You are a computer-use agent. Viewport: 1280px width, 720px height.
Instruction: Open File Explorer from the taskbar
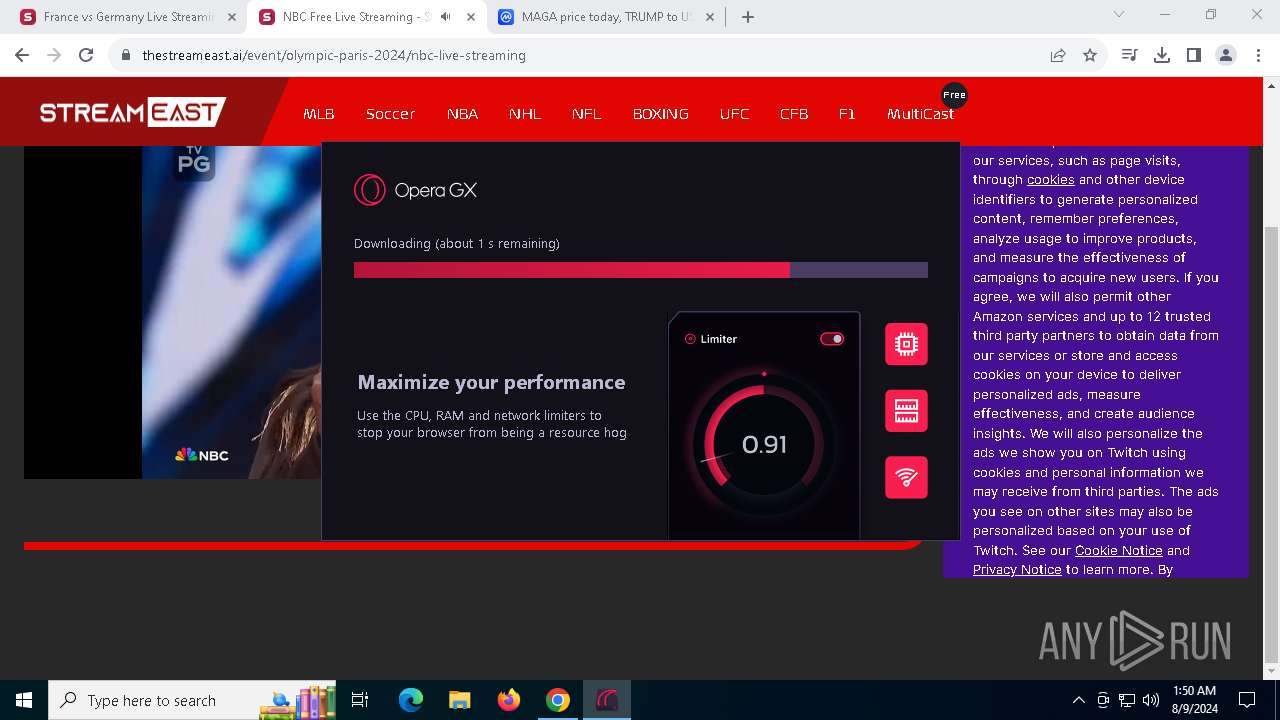460,700
